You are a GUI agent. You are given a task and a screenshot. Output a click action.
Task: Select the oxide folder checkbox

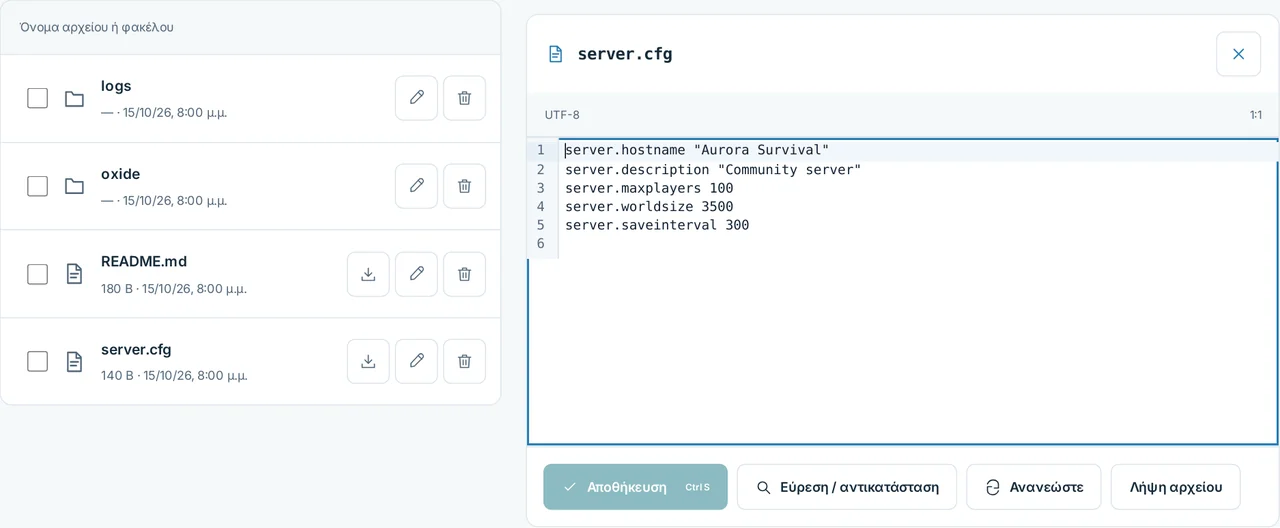(37, 186)
